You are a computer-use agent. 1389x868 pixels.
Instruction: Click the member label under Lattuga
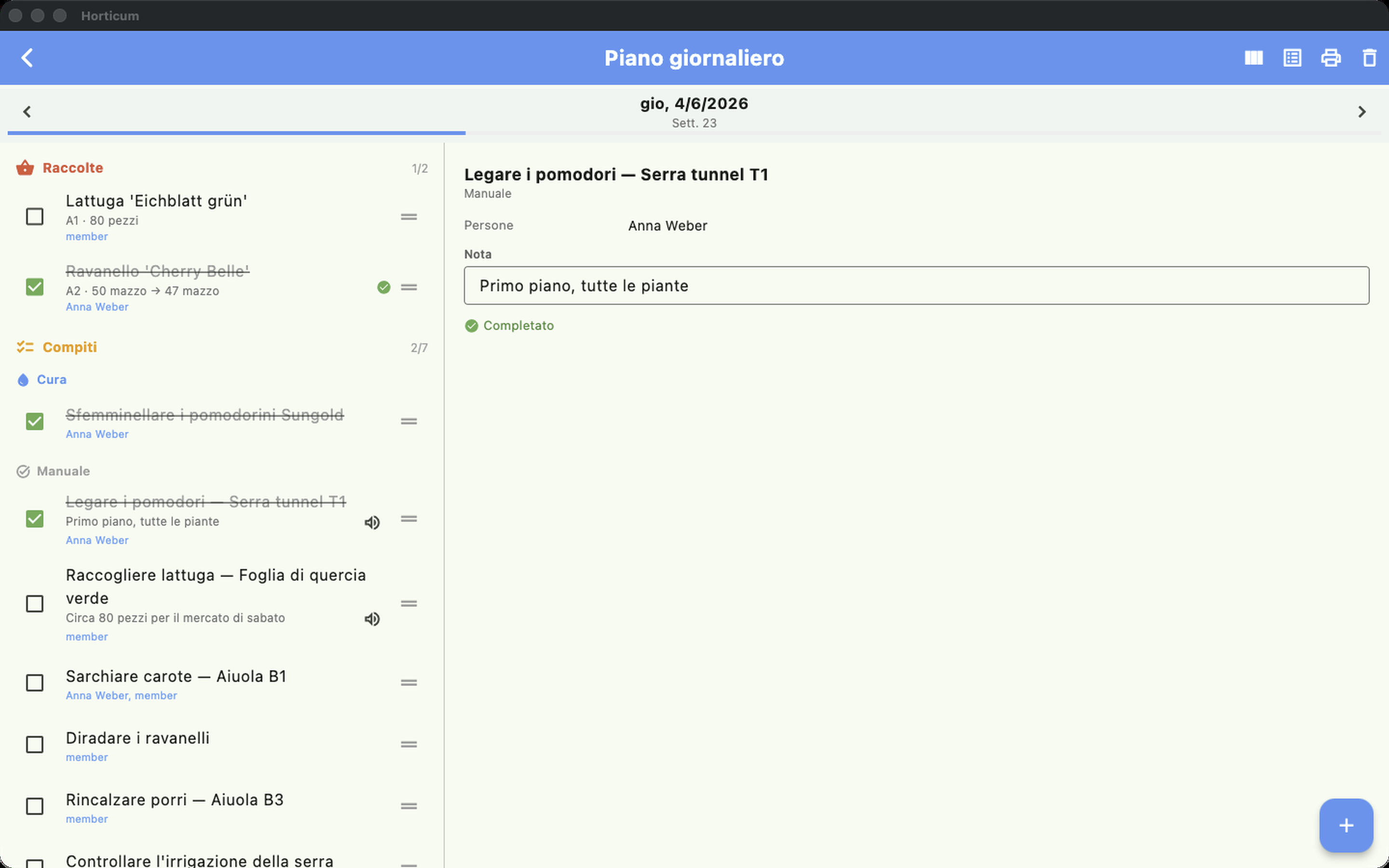point(87,236)
